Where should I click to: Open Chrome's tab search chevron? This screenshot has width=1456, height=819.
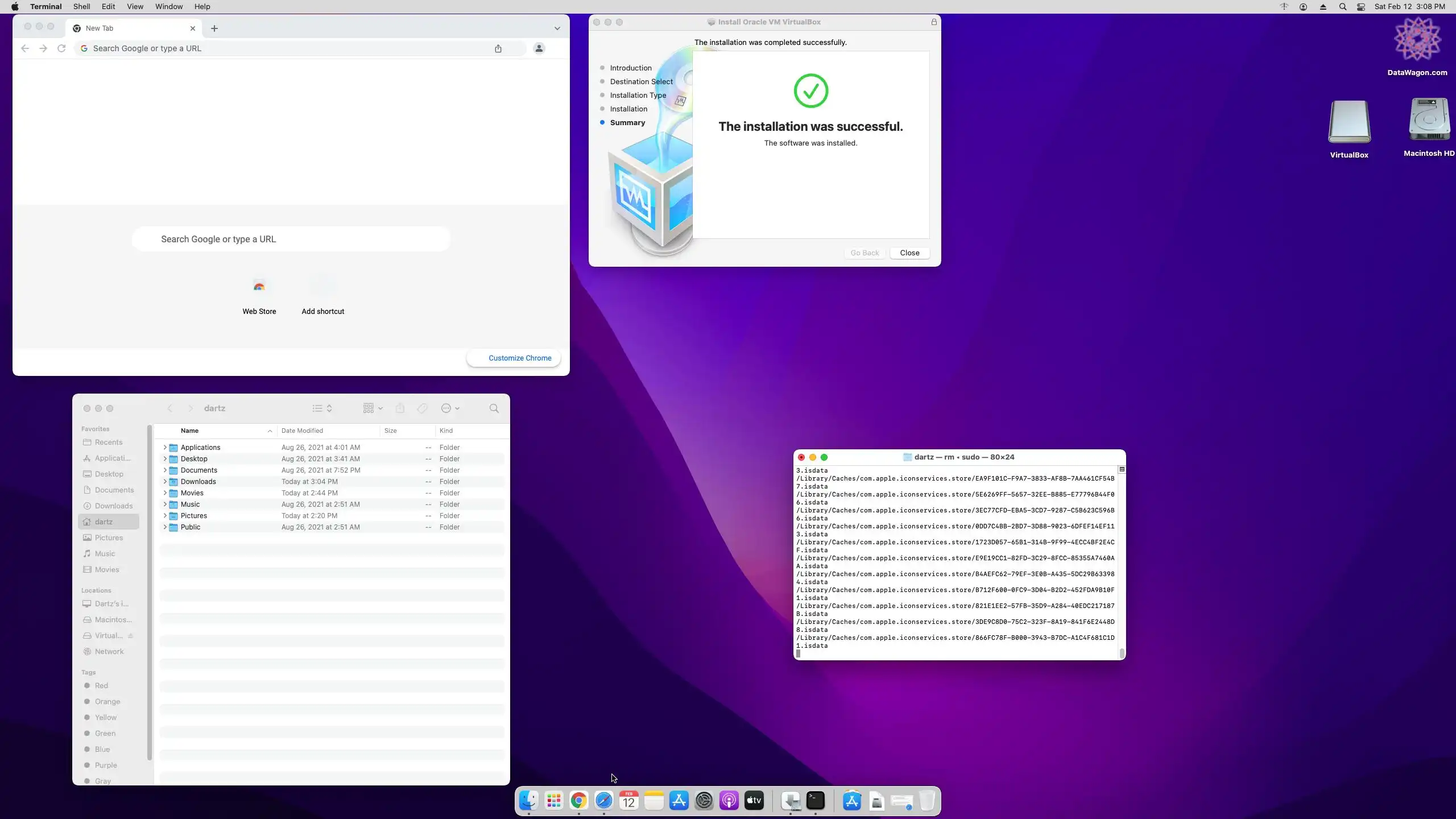[x=557, y=28]
